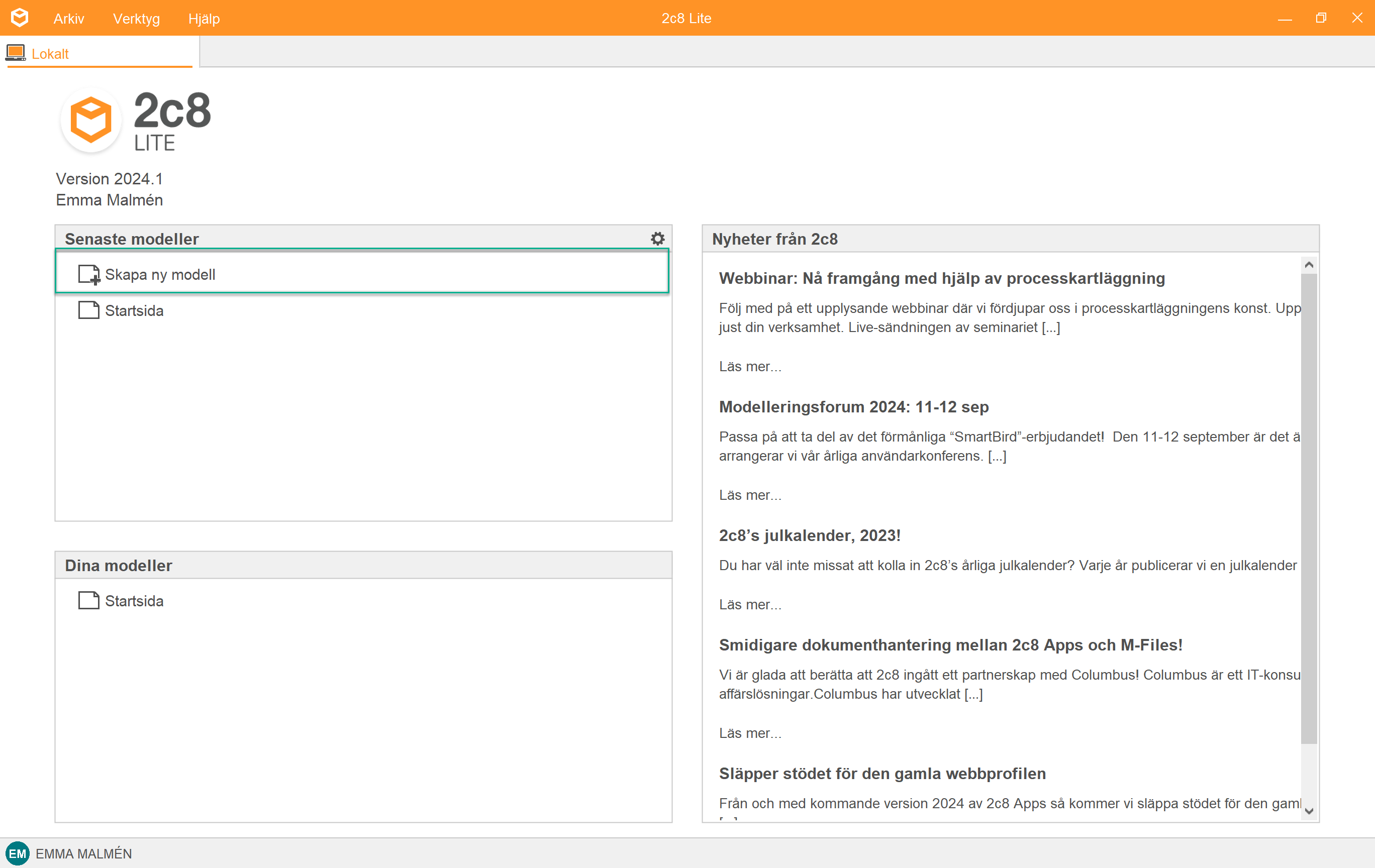The width and height of the screenshot is (1375, 868).
Task: Click the large 2c8 Lite logo
Action: click(136, 120)
